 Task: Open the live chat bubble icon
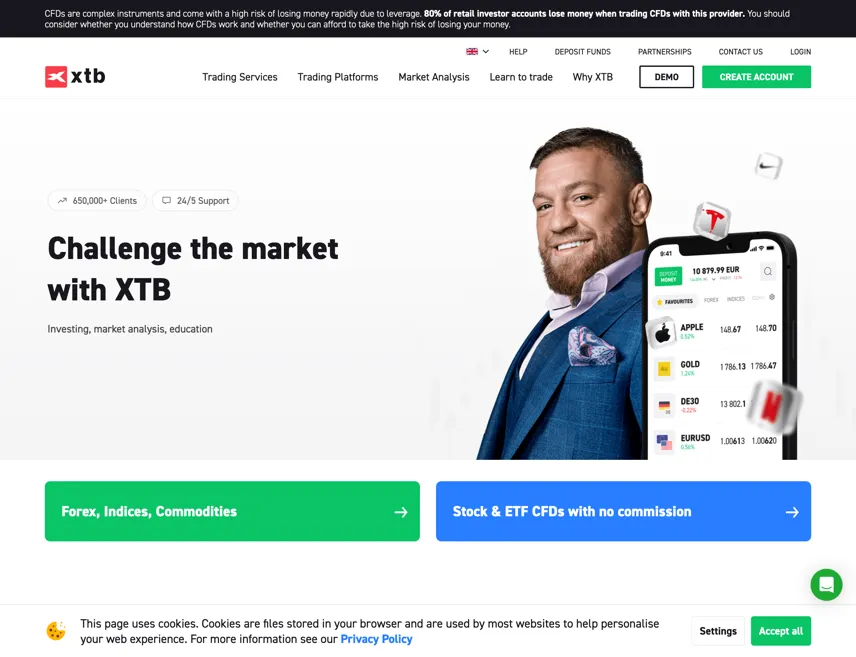click(826, 584)
